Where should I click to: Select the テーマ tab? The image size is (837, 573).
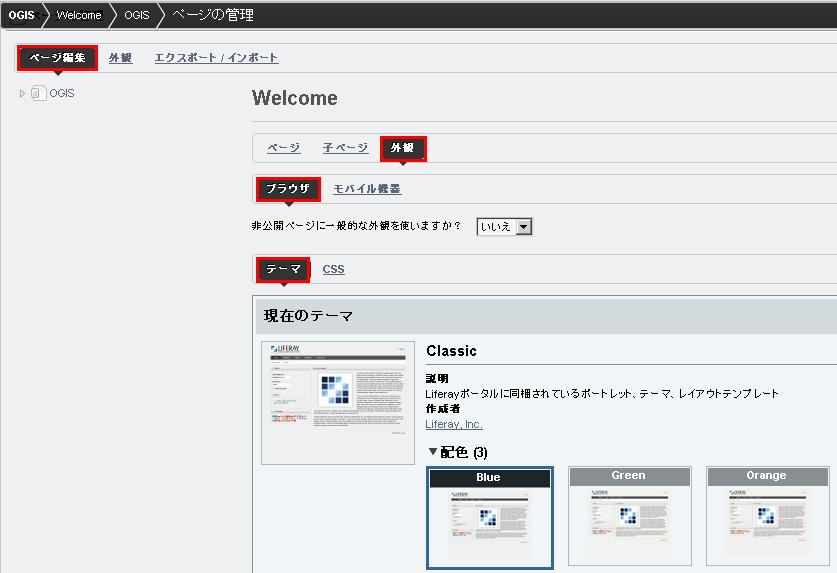point(284,270)
